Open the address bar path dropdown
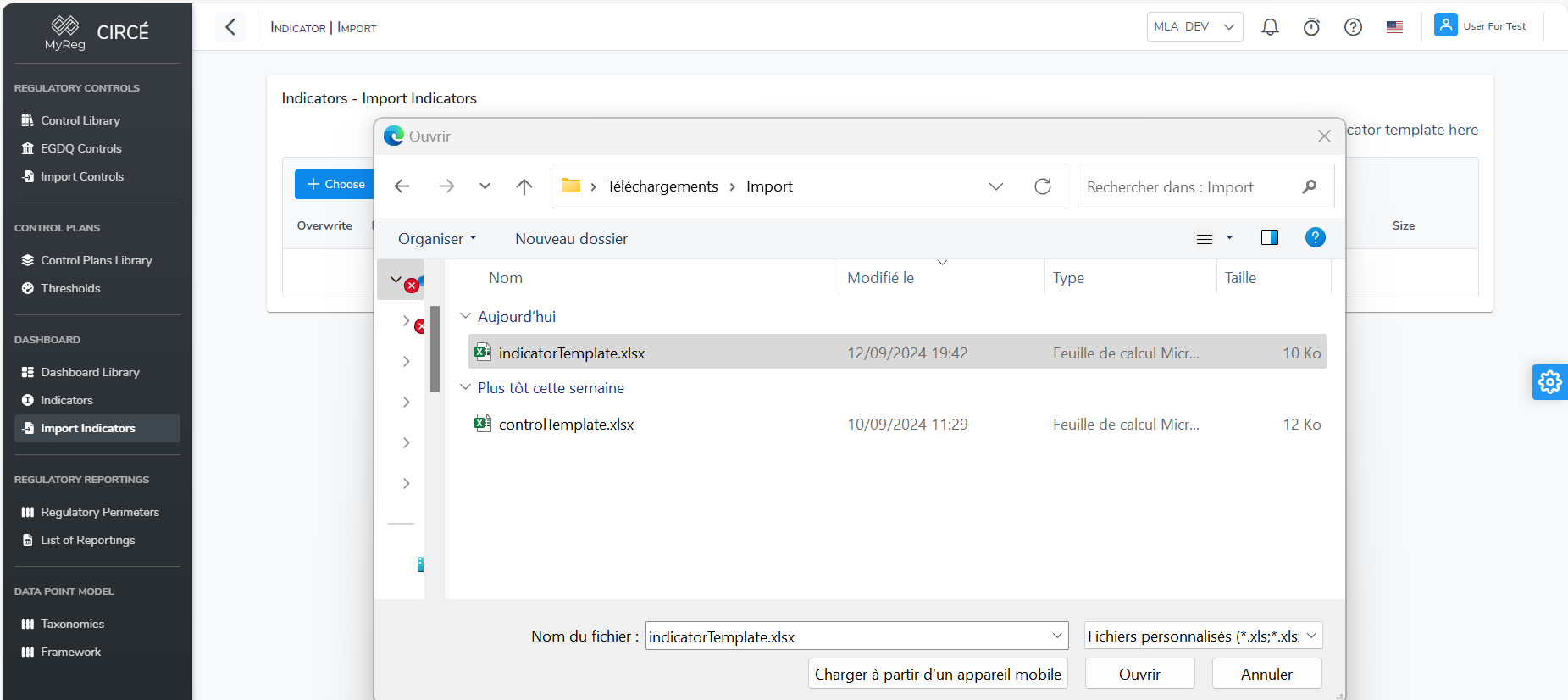 (996, 186)
